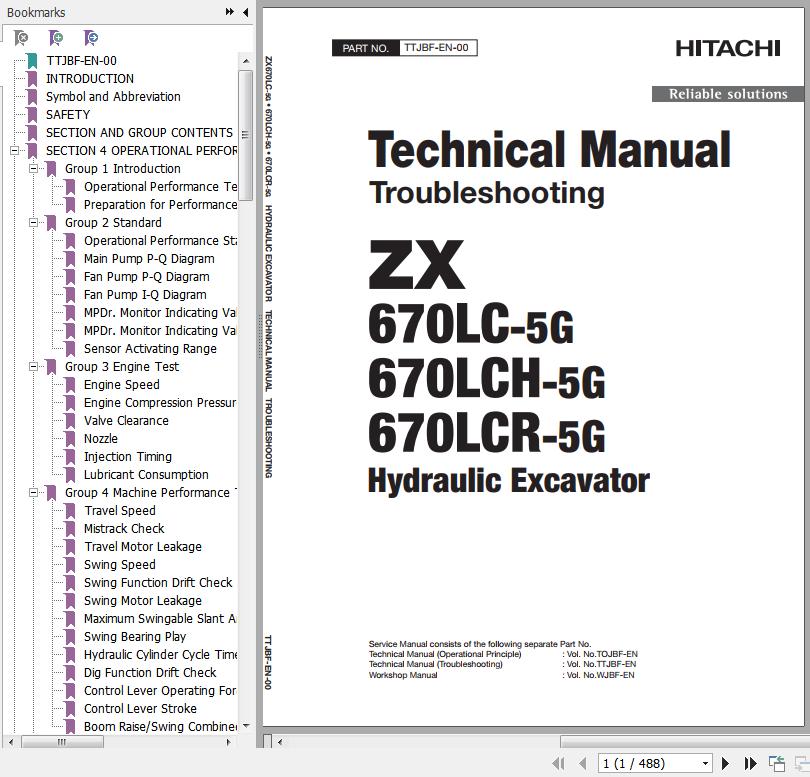
Task: Open Preparation for Performance bookmark
Action: [x=160, y=205]
